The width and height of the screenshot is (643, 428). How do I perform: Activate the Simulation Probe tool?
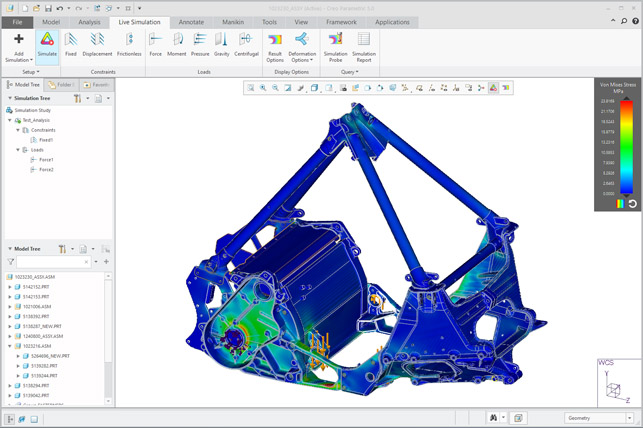tap(335, 47)
